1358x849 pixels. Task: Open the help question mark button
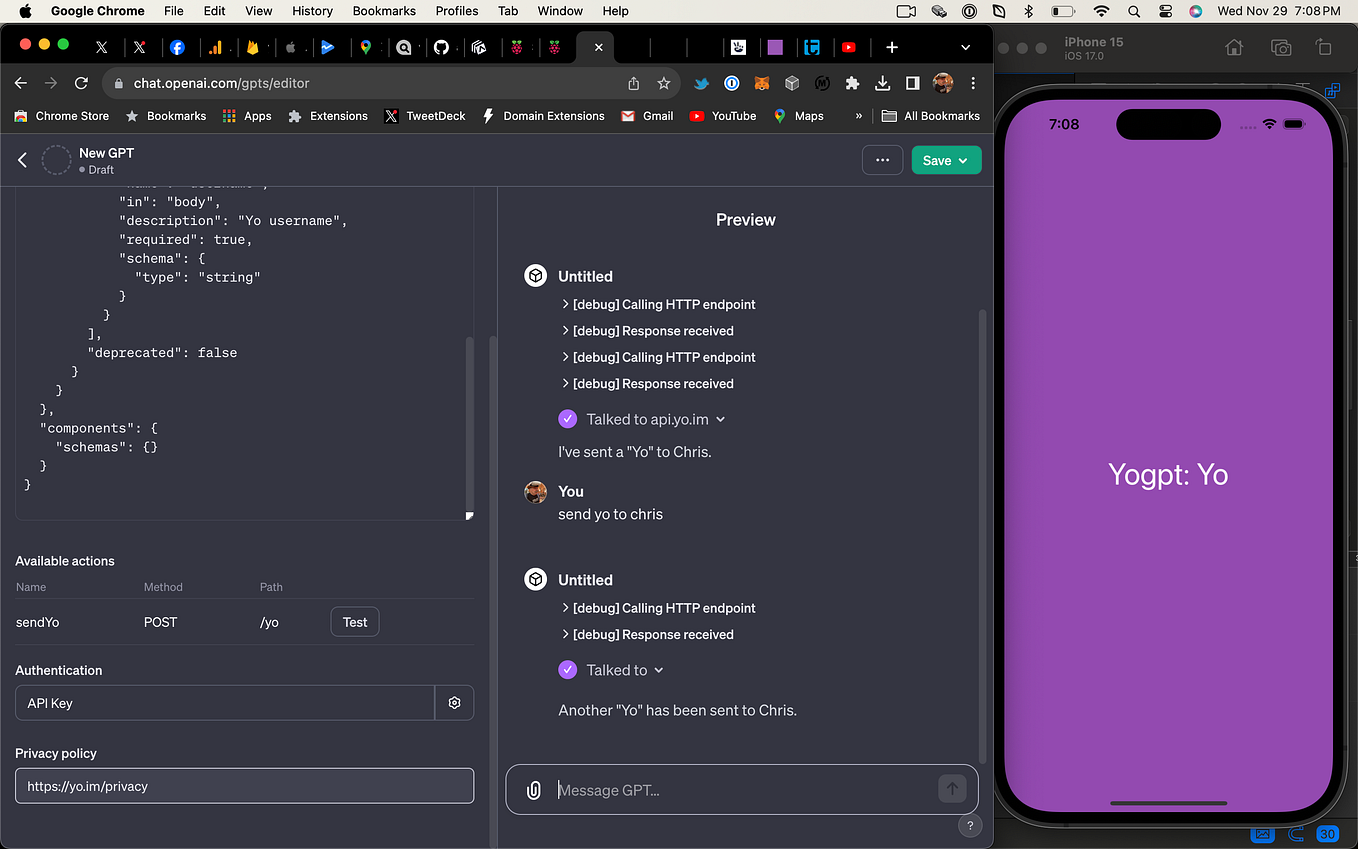[969, 825]
